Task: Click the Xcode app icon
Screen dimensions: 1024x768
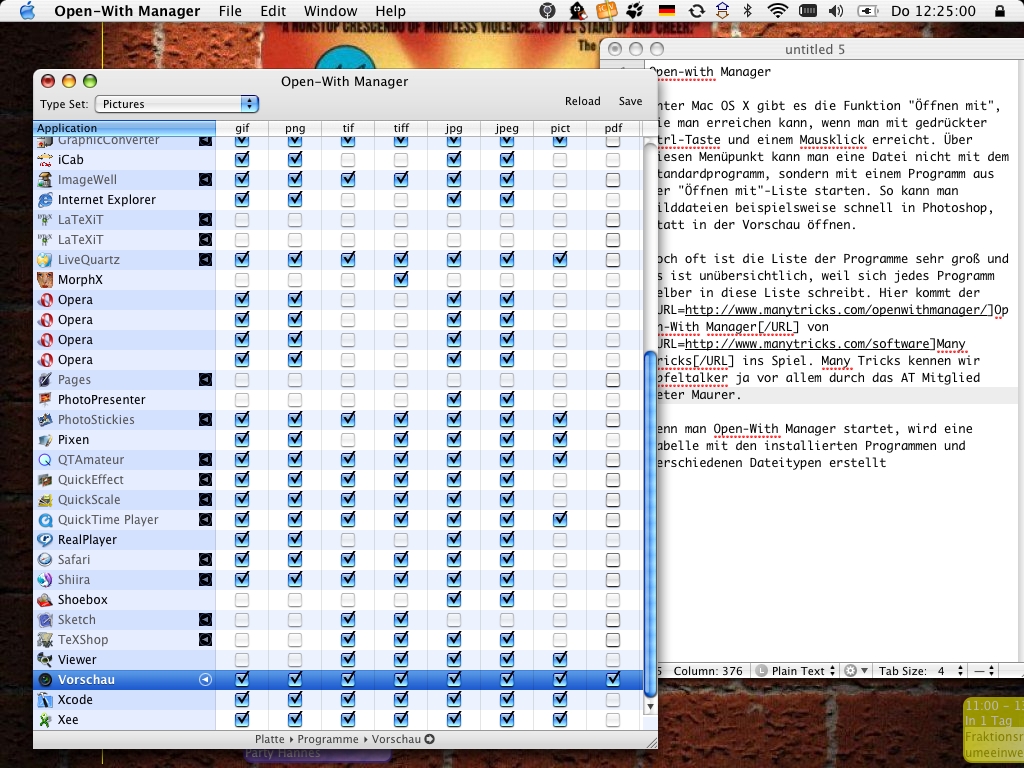Action: pos(45,699)
